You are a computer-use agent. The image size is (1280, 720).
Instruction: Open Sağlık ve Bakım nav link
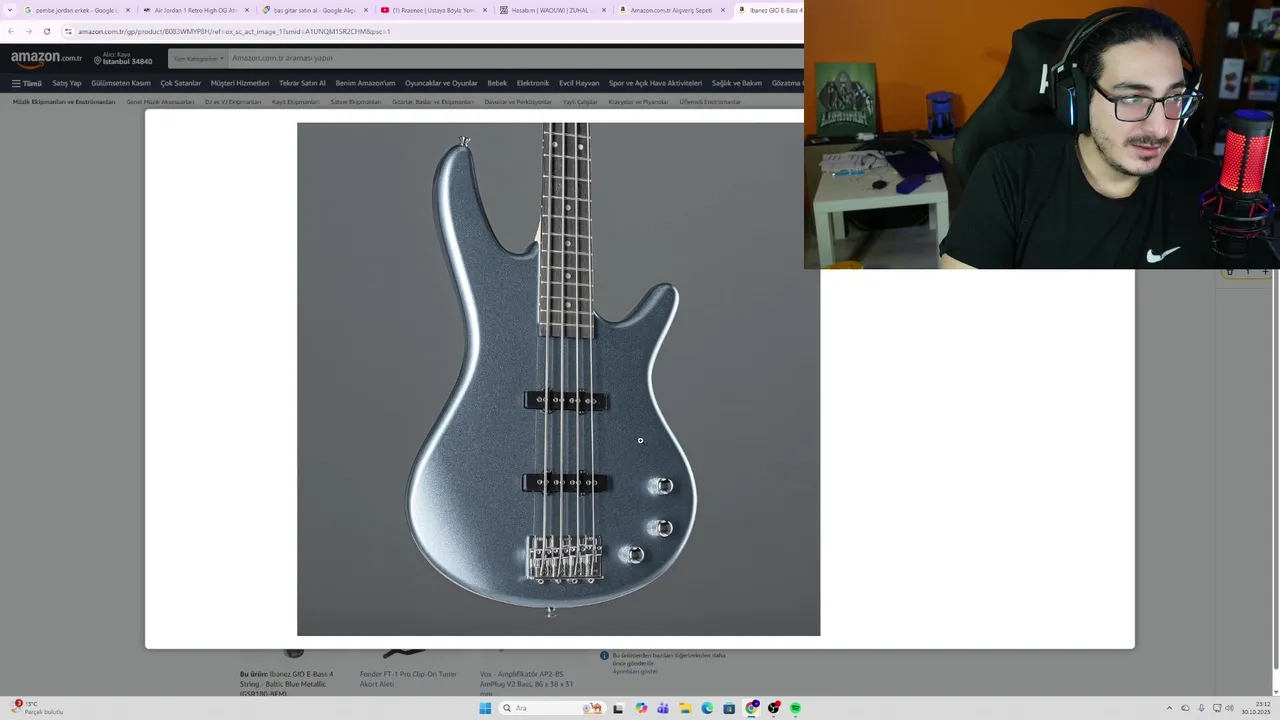[737, 83]
